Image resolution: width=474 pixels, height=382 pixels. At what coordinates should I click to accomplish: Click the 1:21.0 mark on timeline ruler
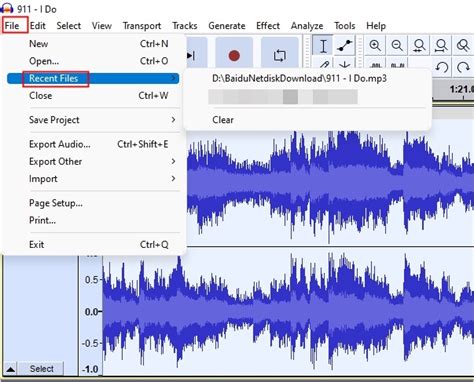461,89
